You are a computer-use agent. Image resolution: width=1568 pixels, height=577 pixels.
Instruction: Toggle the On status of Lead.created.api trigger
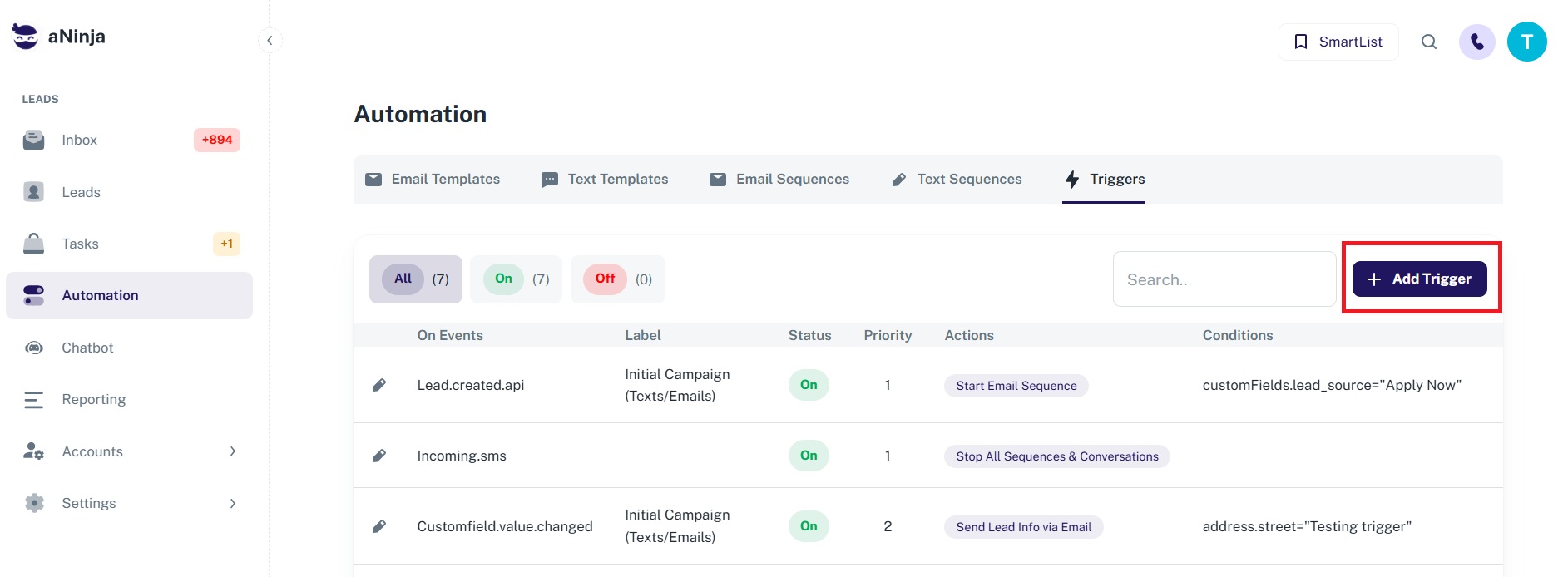tap(809, 385)
